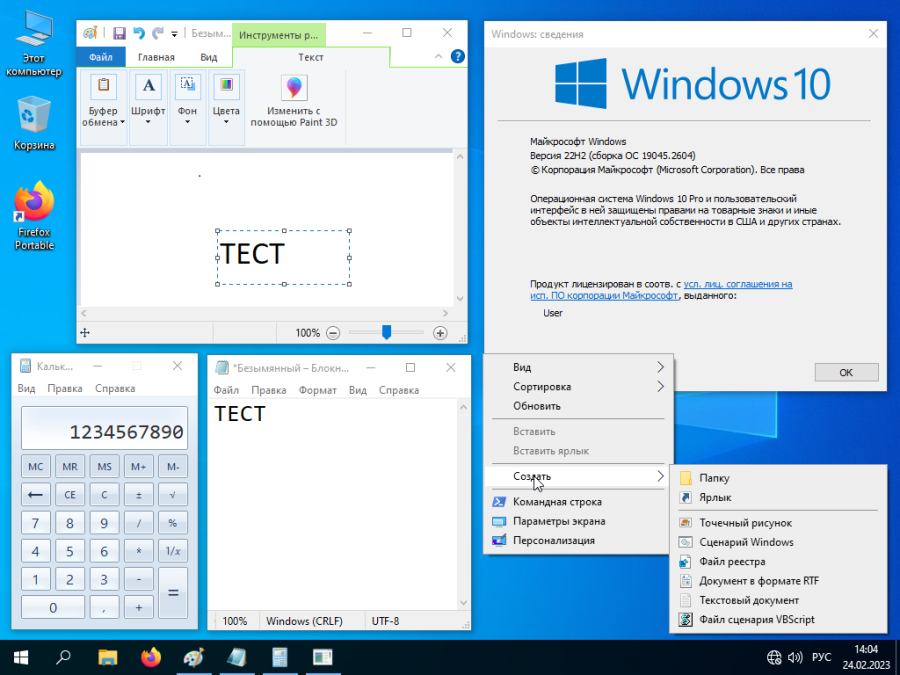Open Параметры экрана from the context menu
900x675 pixels.
[x=577, y=521]
